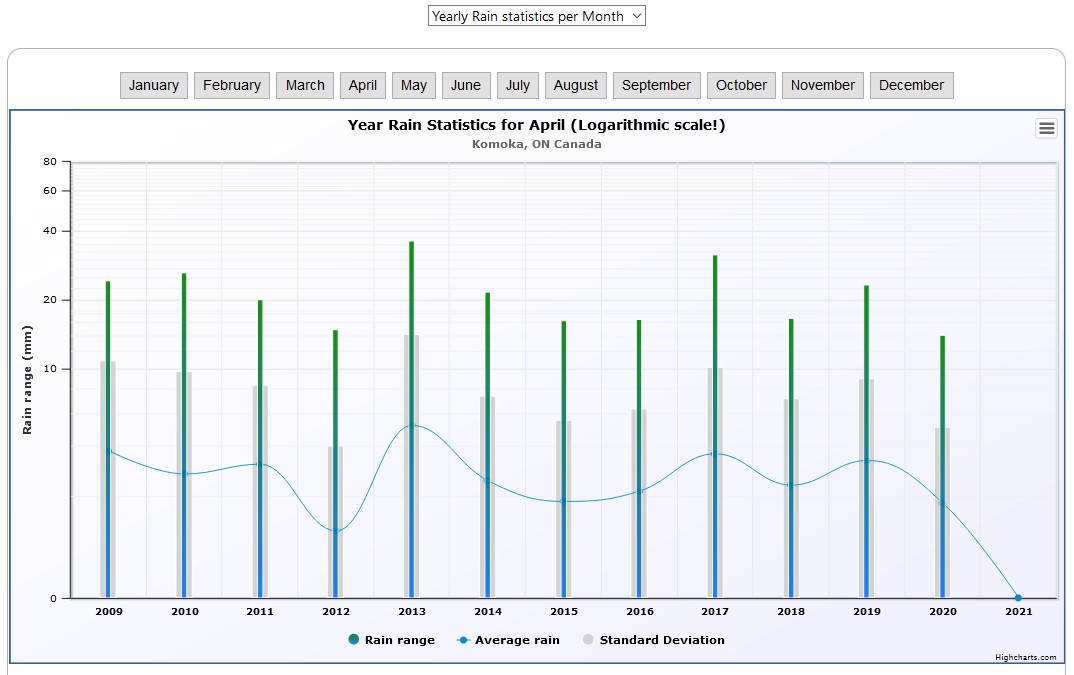Viewport: 1074px width, 675px height.
Task: Show November rain data
Action: click(x=823, y=85)
